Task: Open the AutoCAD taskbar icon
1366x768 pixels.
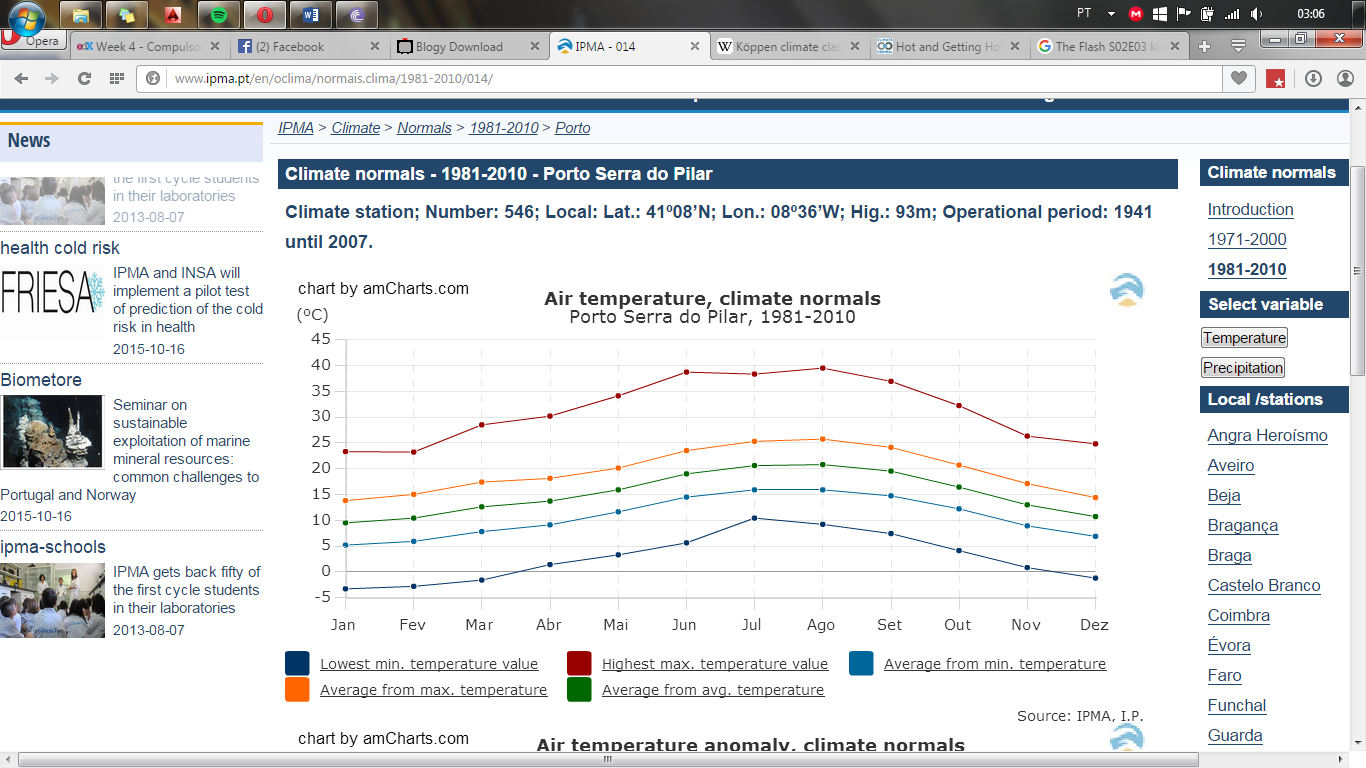Action: pos(173,15)
